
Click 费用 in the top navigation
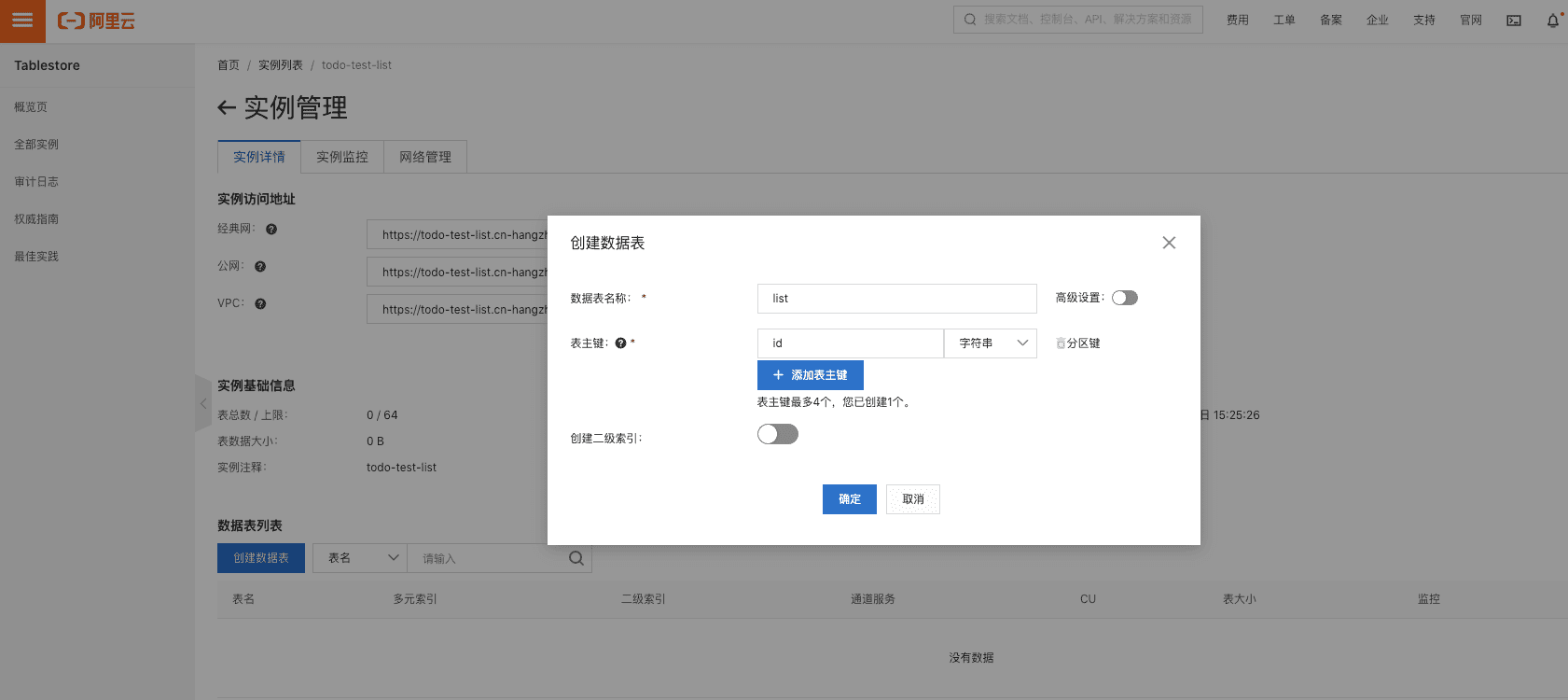[1238, 21]
